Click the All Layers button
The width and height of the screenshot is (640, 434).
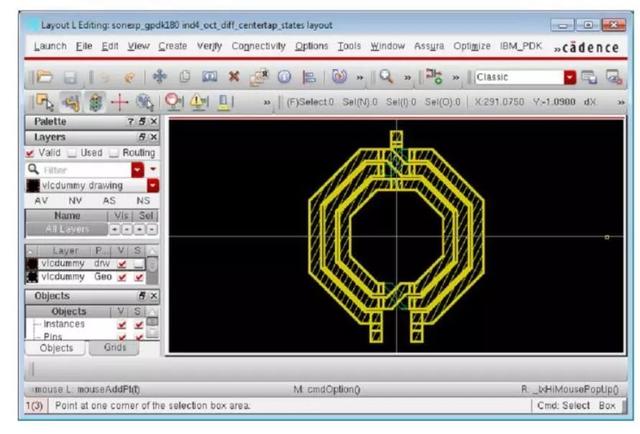67,229
